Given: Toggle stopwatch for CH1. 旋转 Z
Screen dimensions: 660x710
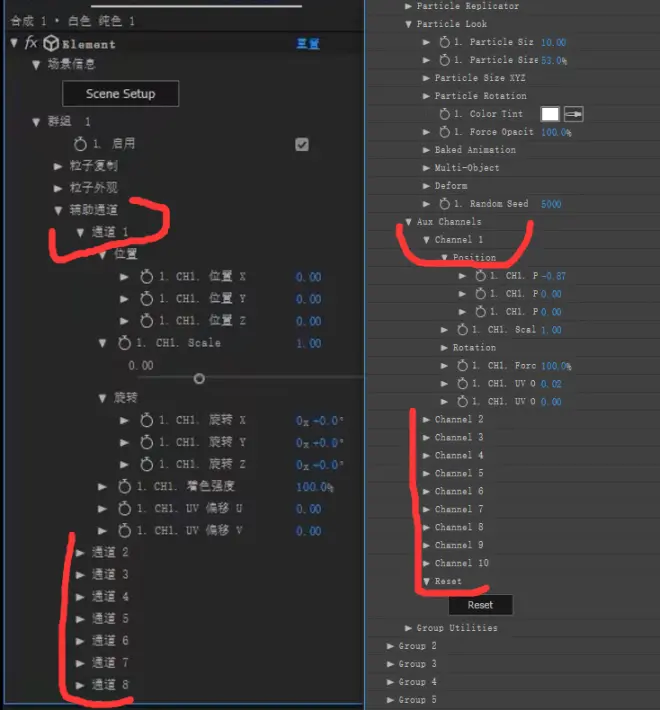Looking at the screenshot, I should pyautogui.click(x=146, y=464).
